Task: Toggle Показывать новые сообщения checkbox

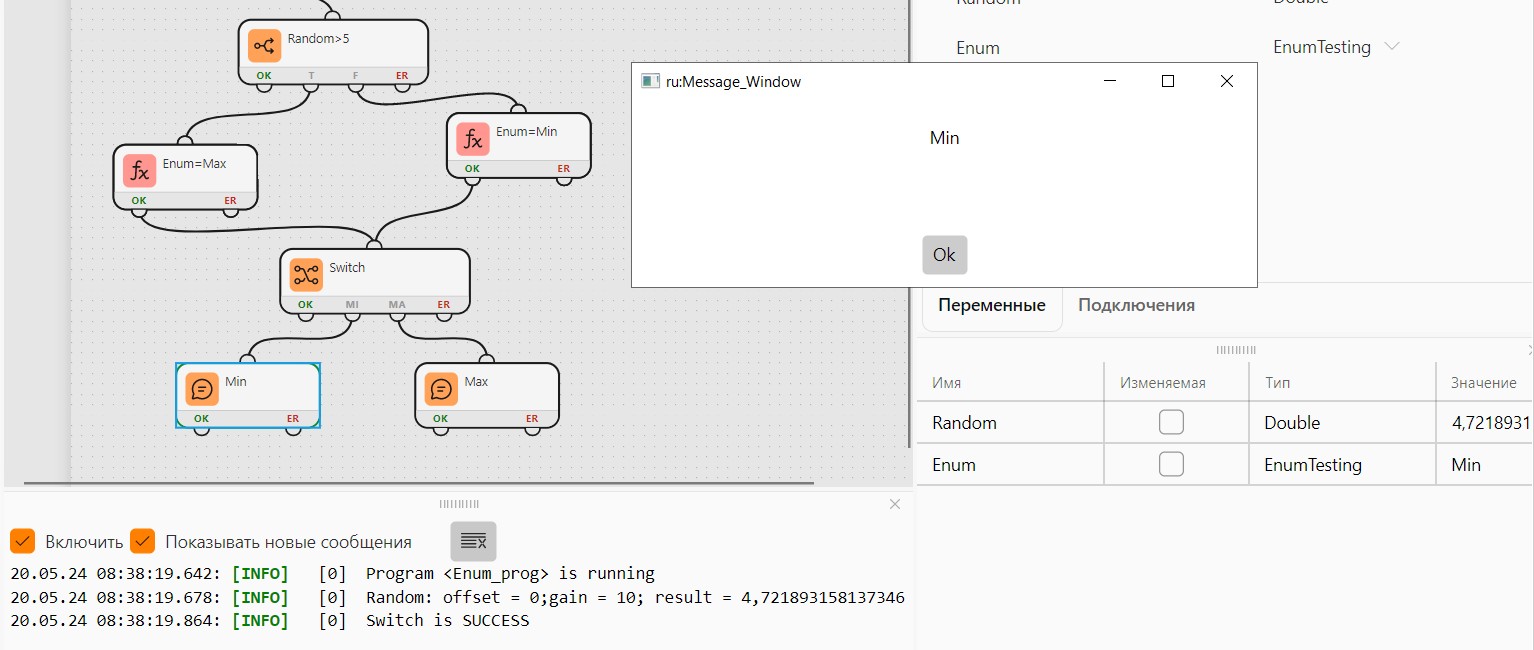Action: point(142,541)
